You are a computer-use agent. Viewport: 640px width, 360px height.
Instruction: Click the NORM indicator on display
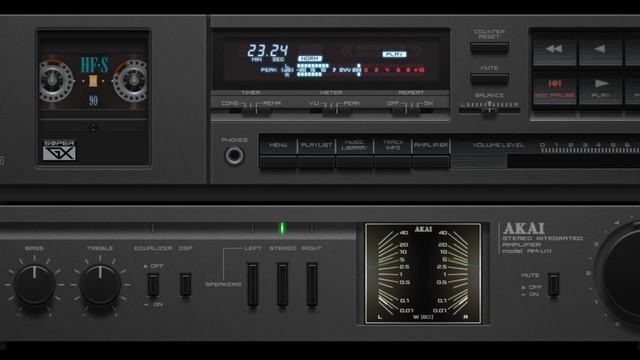click(310, 59)
